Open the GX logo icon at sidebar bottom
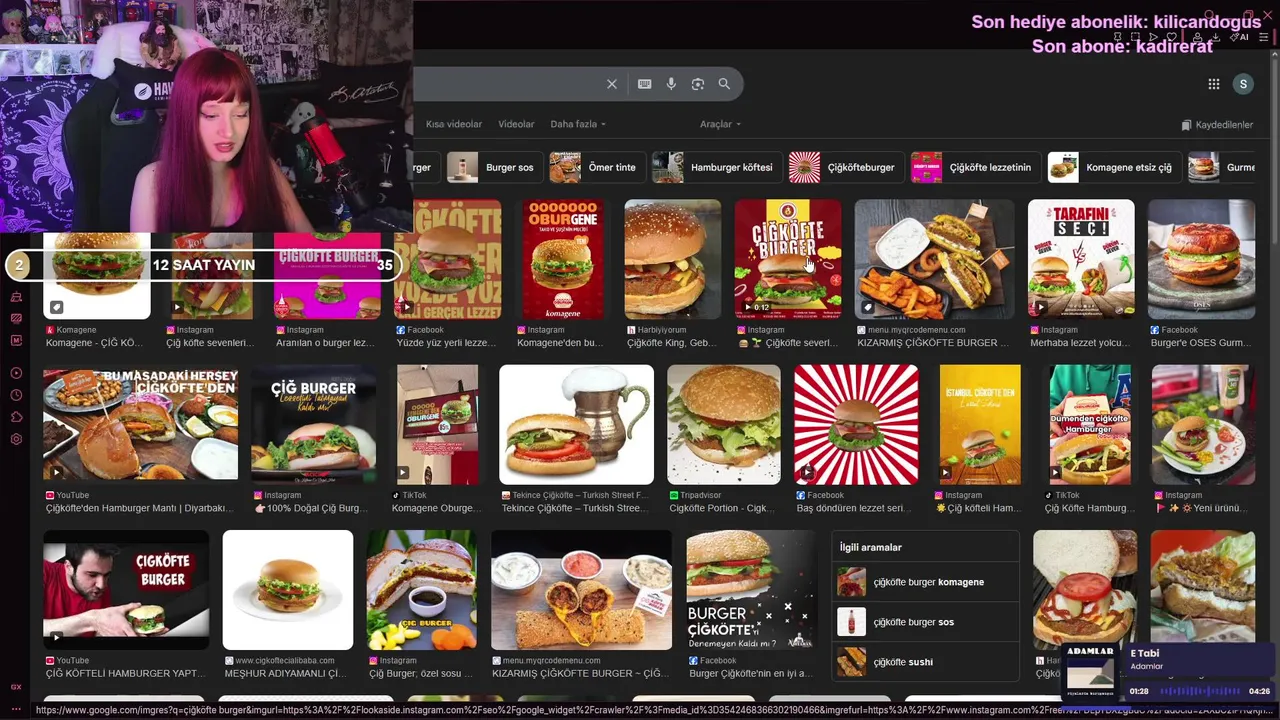The width and height of the screenshot is (1280, 720). point(16,687)
